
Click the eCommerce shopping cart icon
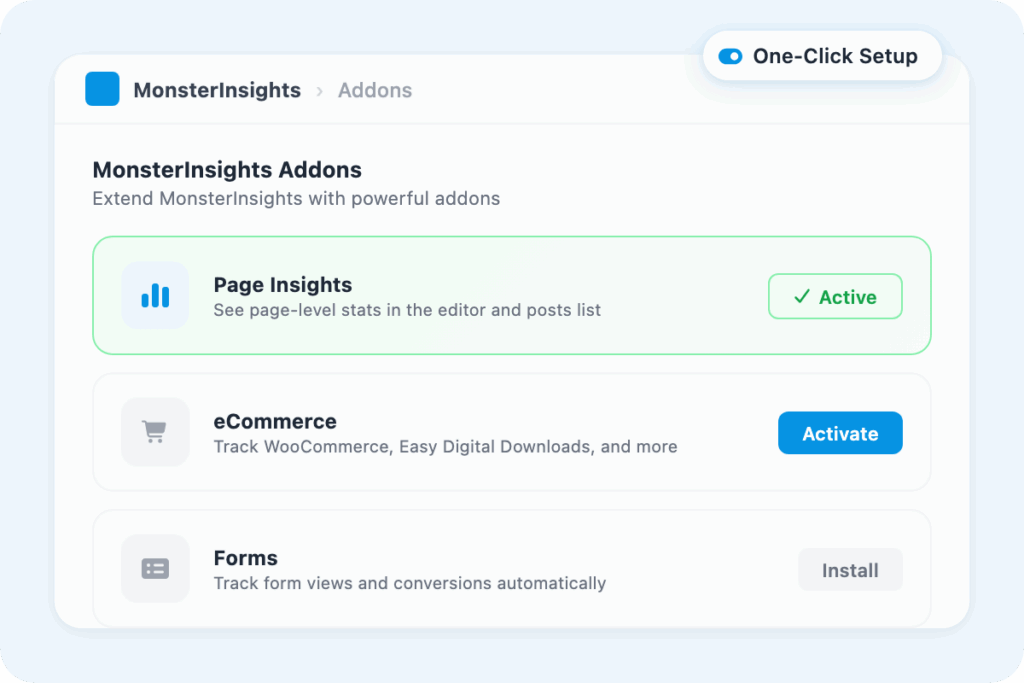click(x=155, y=432)
